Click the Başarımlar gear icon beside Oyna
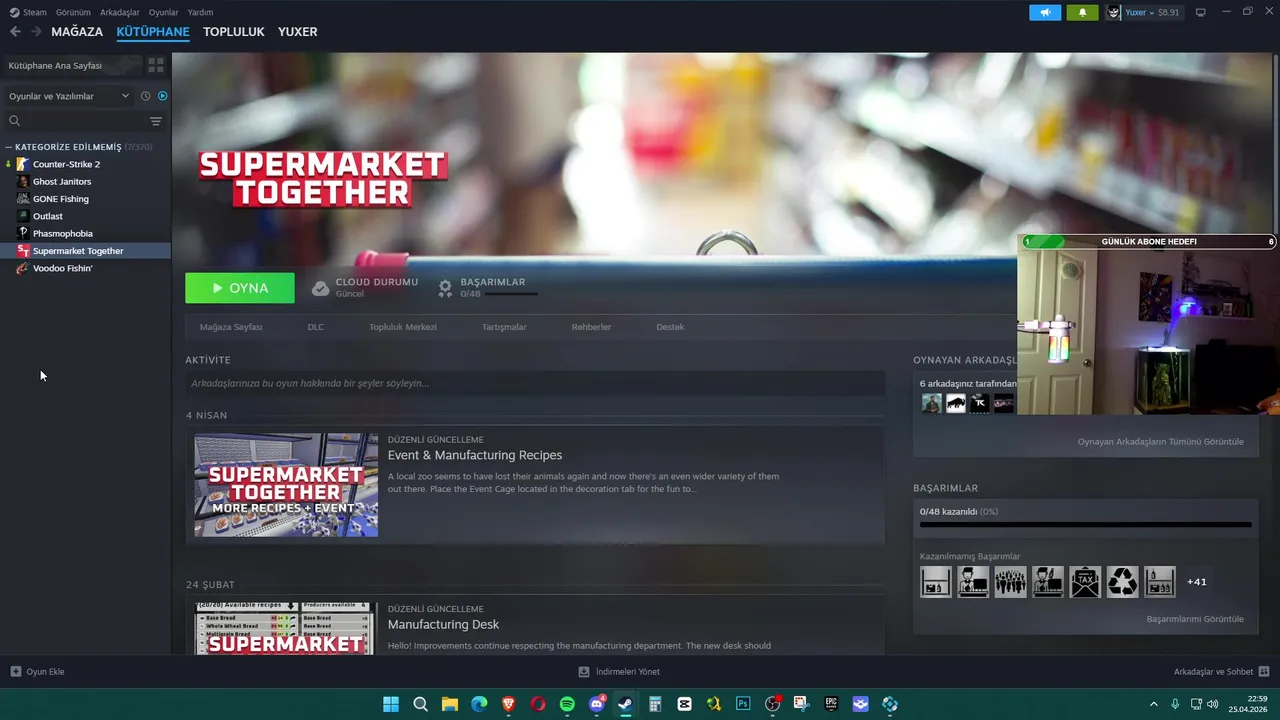 pos(445,288)
